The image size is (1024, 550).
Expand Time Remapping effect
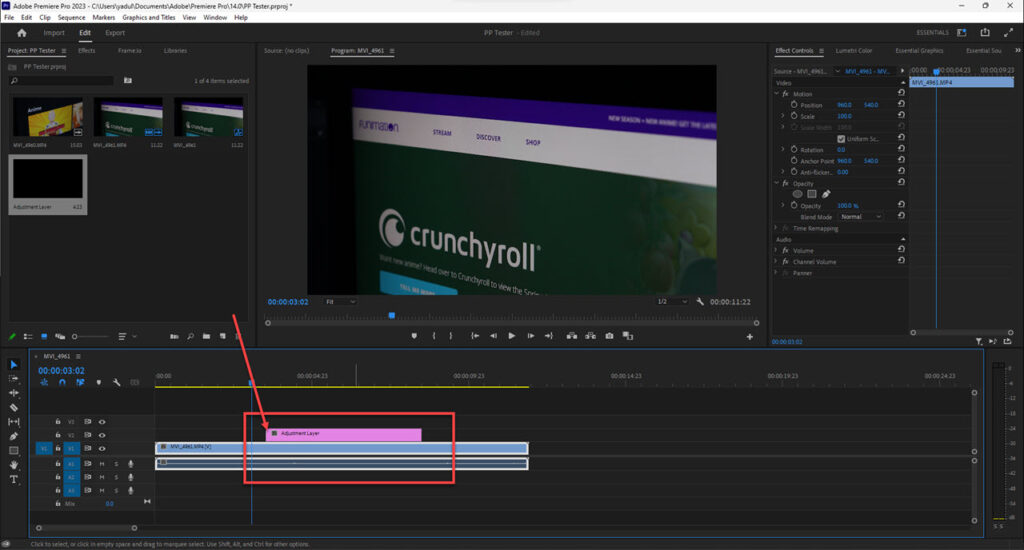tap(776, 228)
